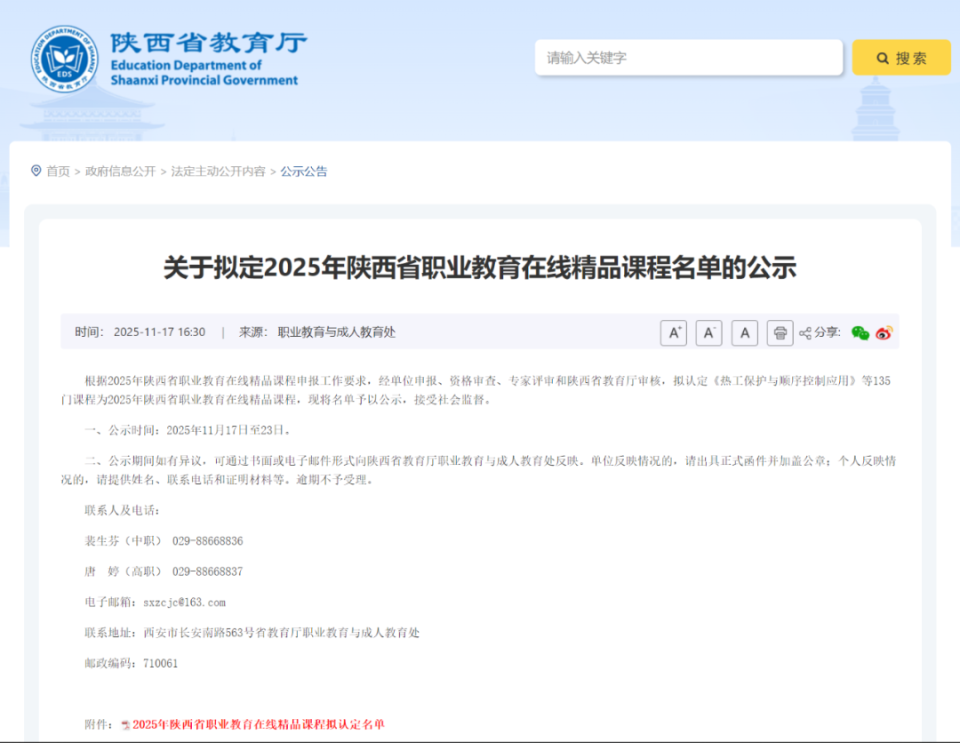Click the Education Department emblem logo

62,60
